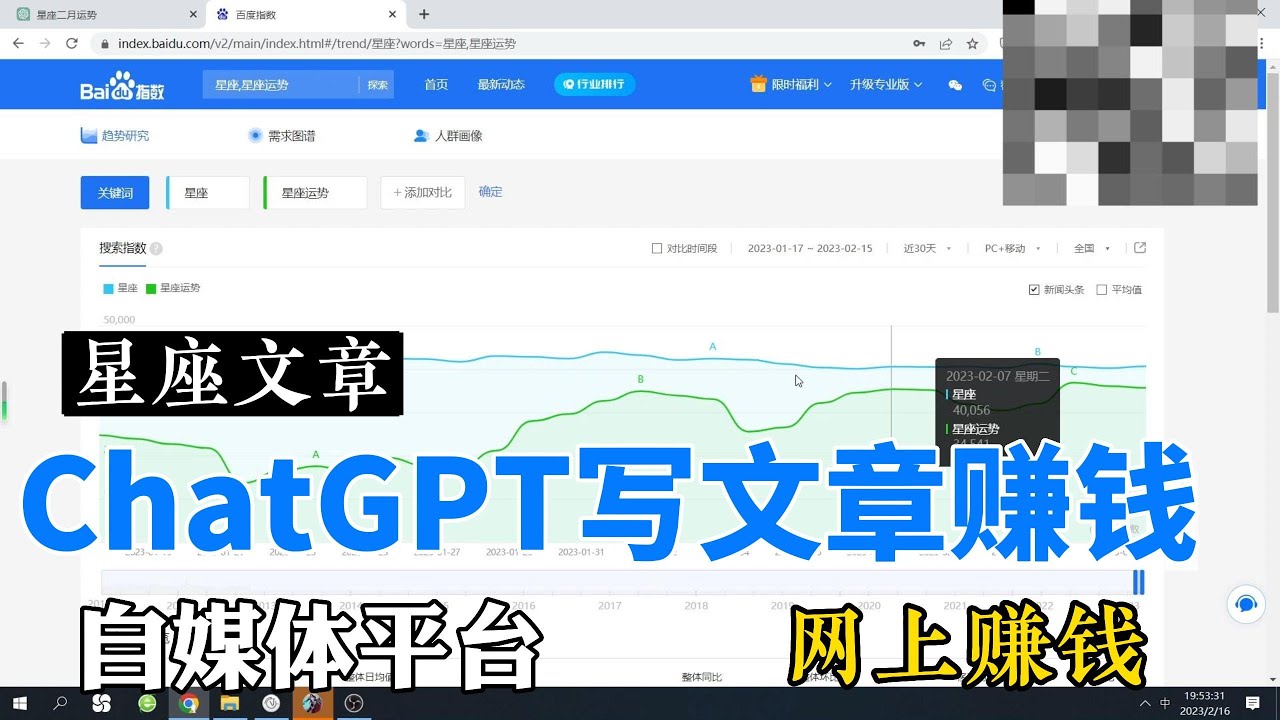The image size is (1280, 720).
Task: Open the PC+移动 source dropdown
Action: pos(1013,248)
